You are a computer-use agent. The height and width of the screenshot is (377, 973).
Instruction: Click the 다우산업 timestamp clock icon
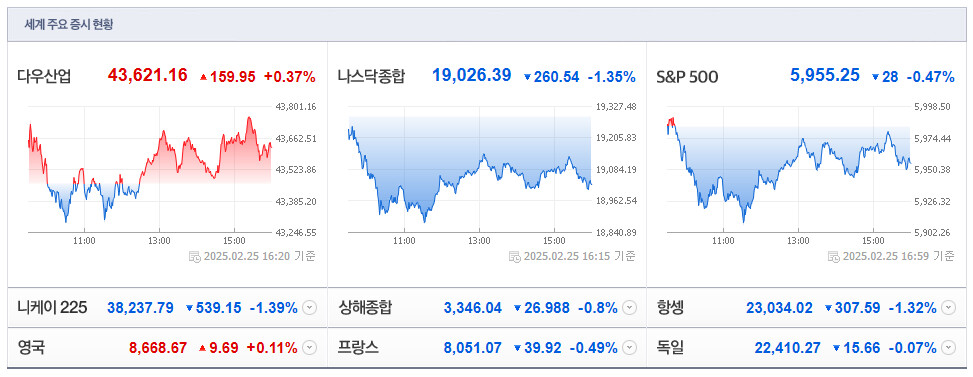coord(194,256)
